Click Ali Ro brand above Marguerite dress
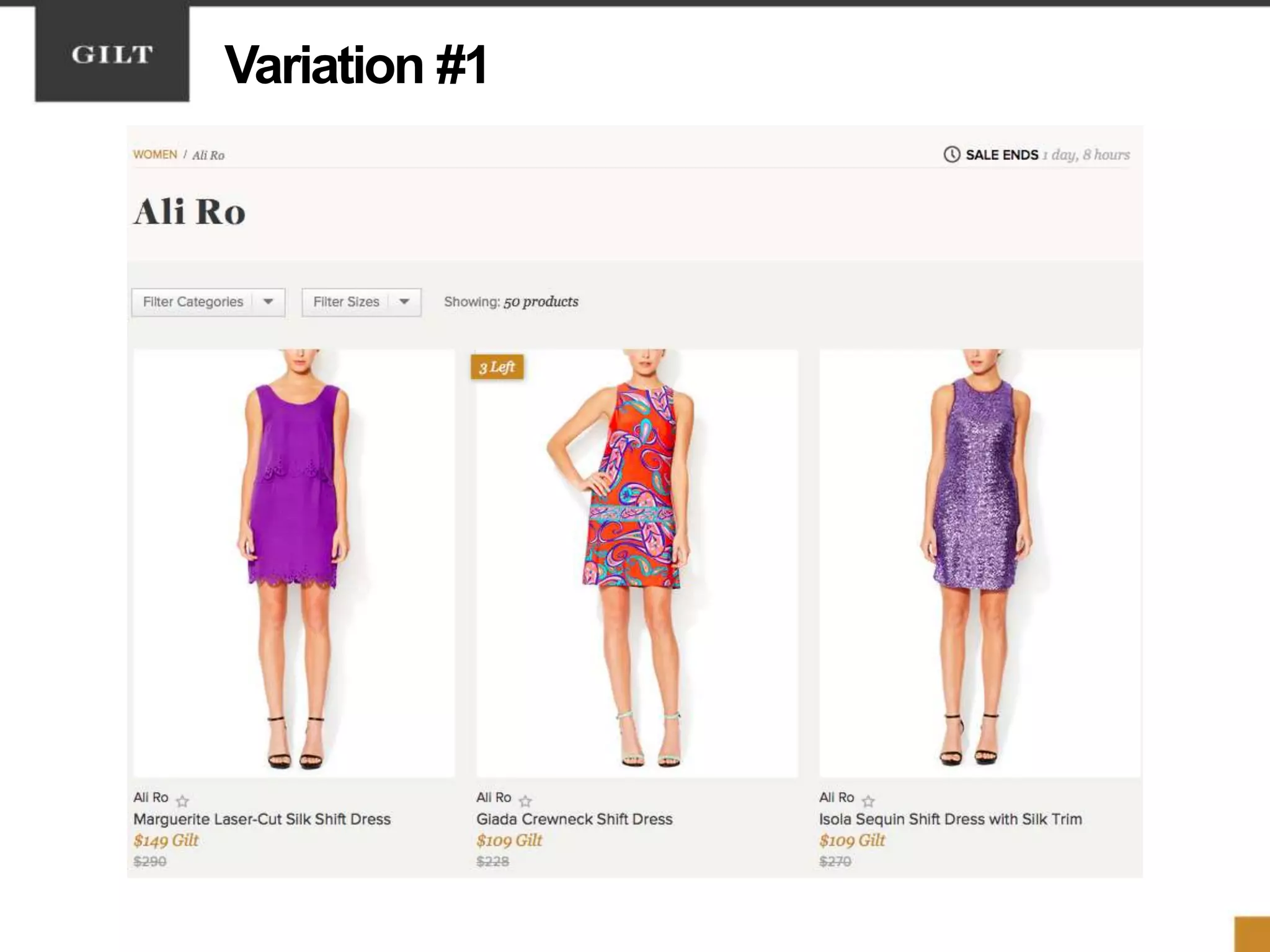1270x952 pixels. pyautogui.click(x=151, y=797)
